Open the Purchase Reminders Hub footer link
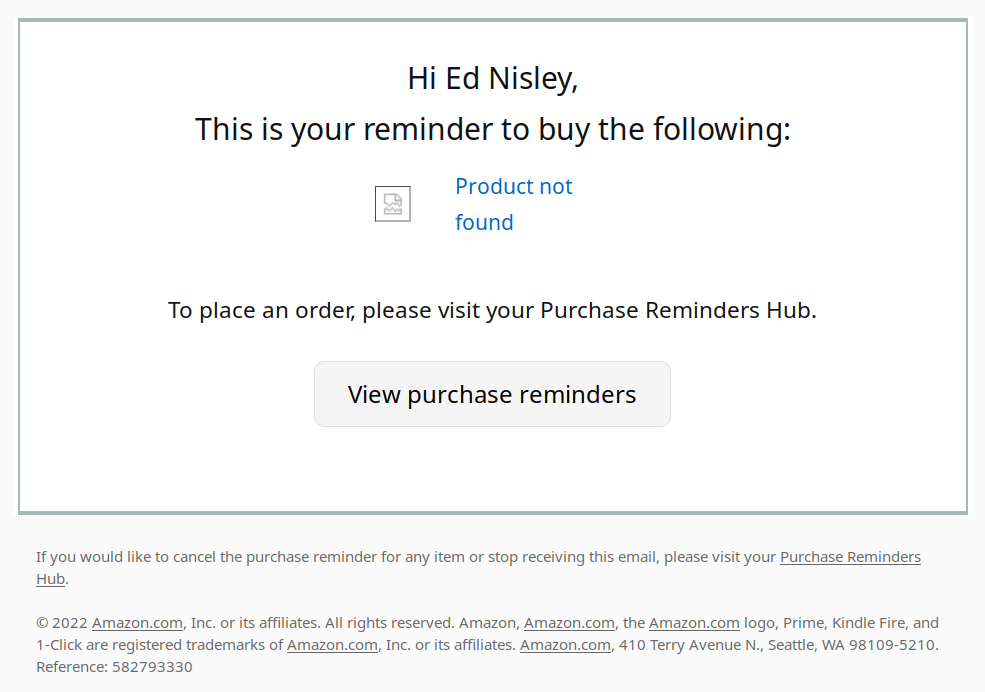 850,557
